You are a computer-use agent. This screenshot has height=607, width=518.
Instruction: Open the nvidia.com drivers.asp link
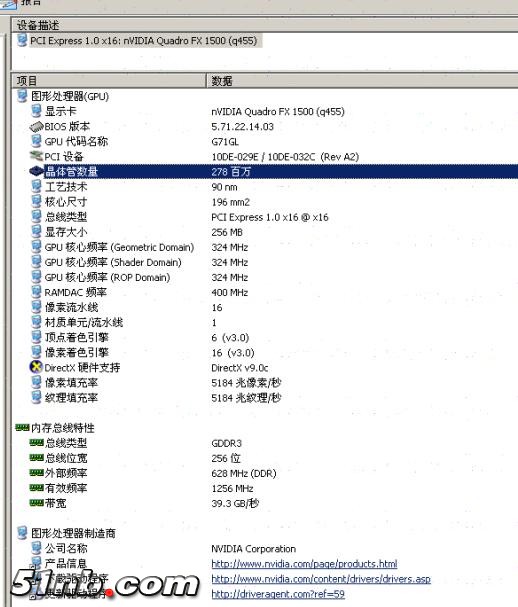tap(321, 579)
